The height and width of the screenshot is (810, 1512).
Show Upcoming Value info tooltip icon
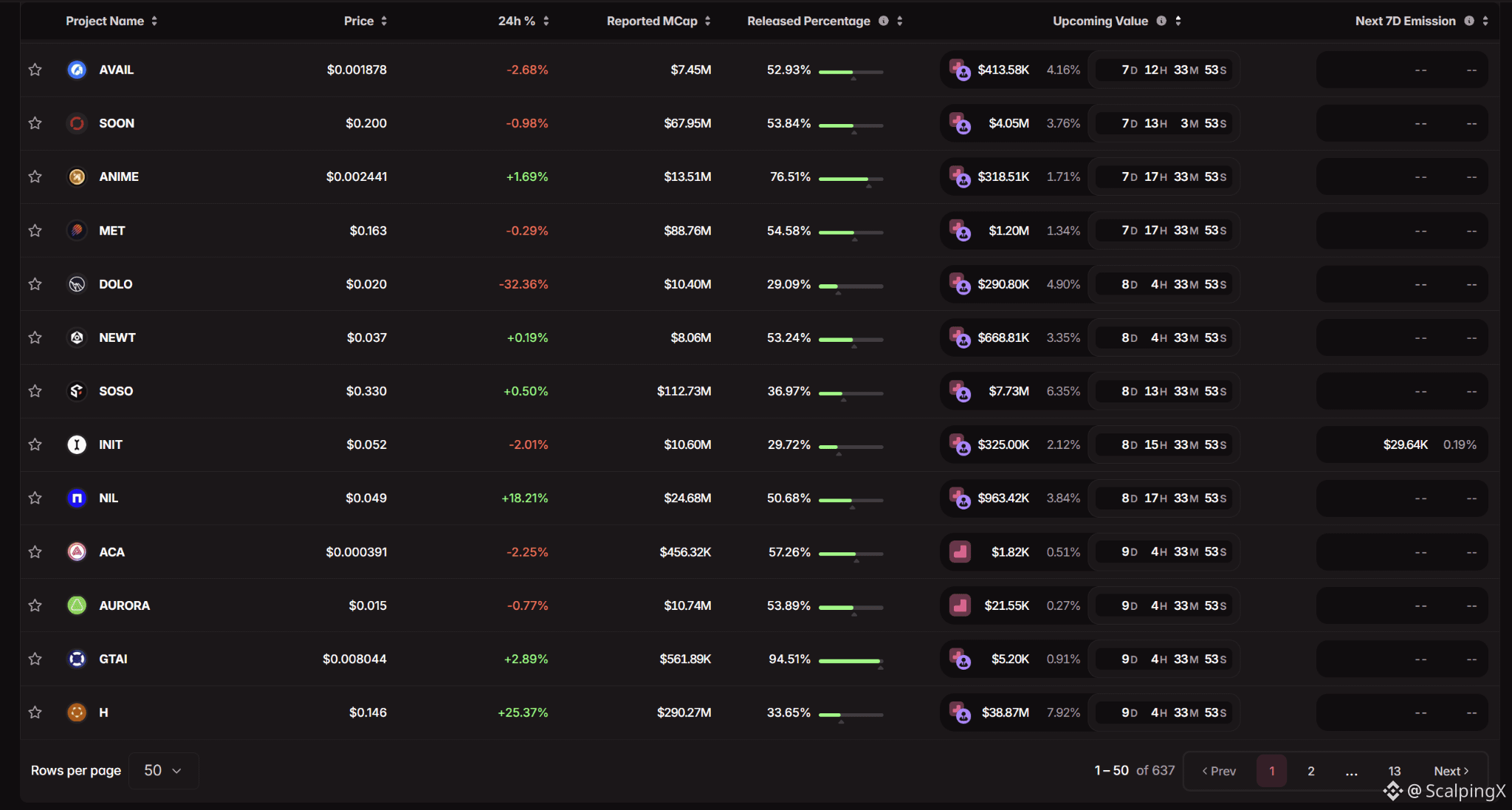pos(1161,21)
